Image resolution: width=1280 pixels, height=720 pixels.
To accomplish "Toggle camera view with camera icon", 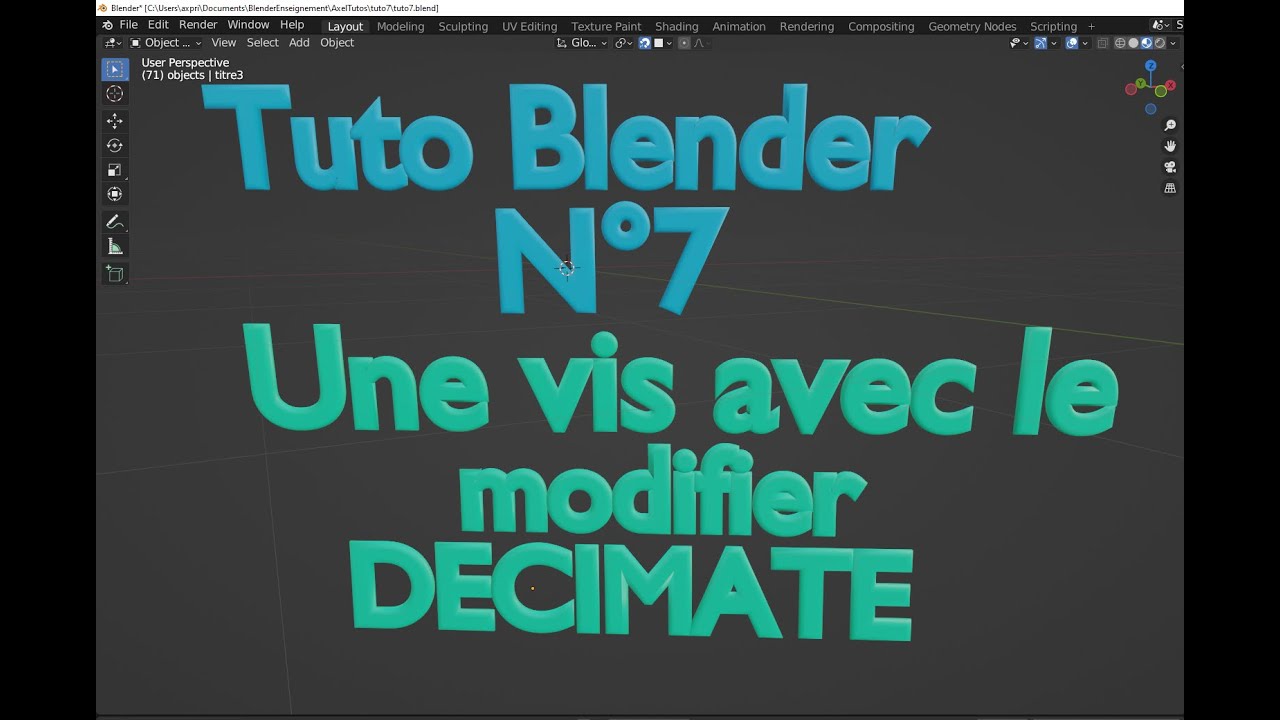I will 1170,167.
